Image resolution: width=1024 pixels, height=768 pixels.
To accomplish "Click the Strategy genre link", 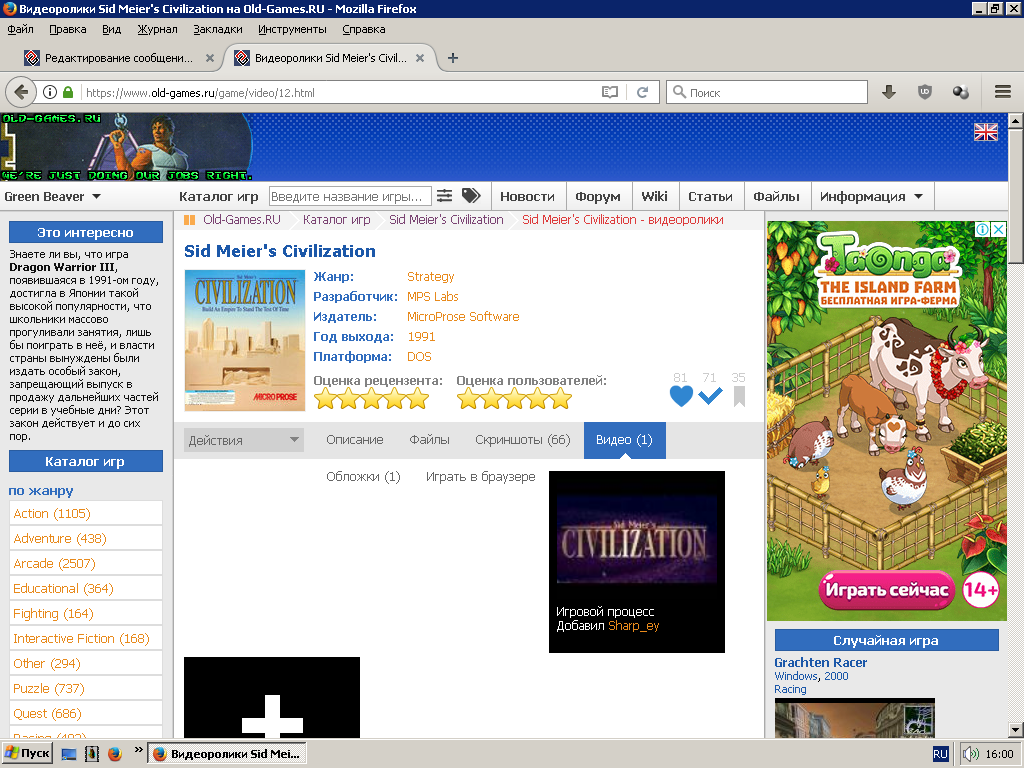I will click(x=430, y=277).
